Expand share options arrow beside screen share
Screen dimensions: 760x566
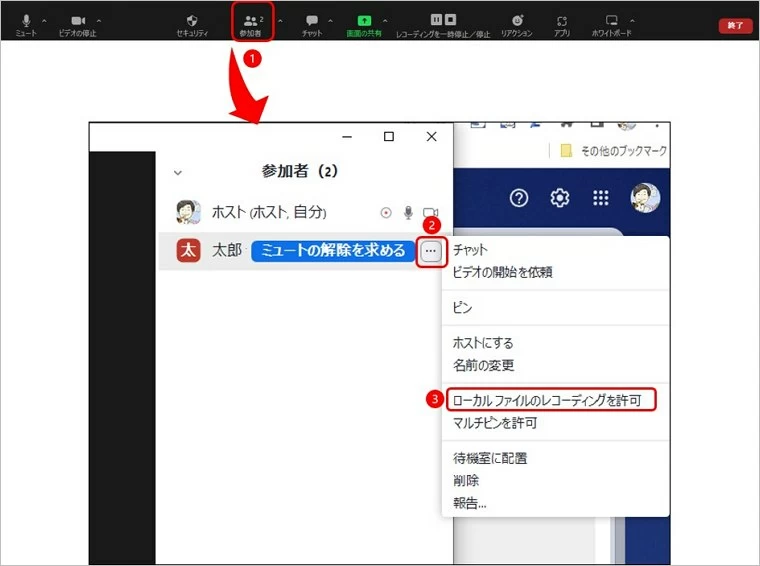coord(385,21)
